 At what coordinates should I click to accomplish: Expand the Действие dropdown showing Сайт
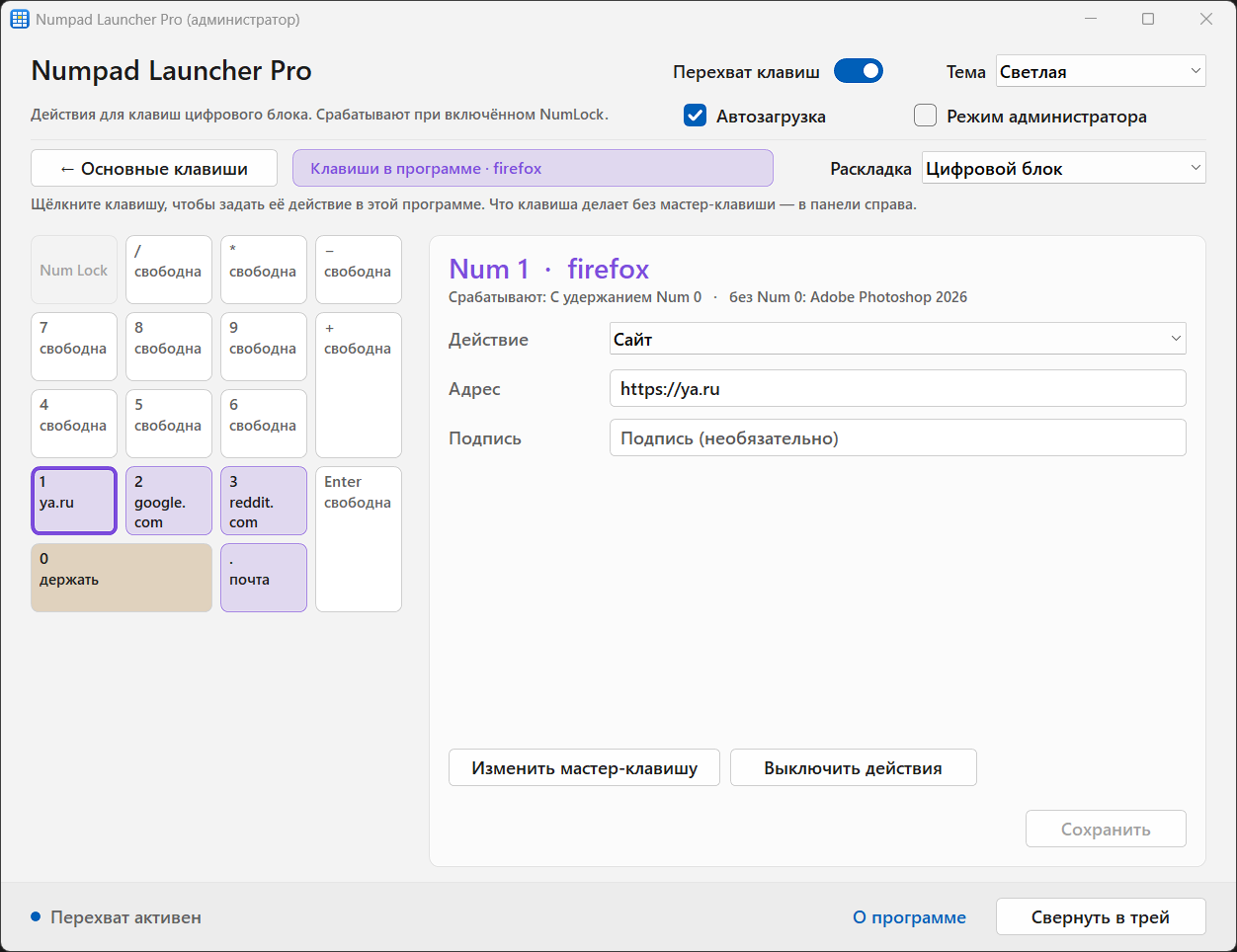(898, 339)
